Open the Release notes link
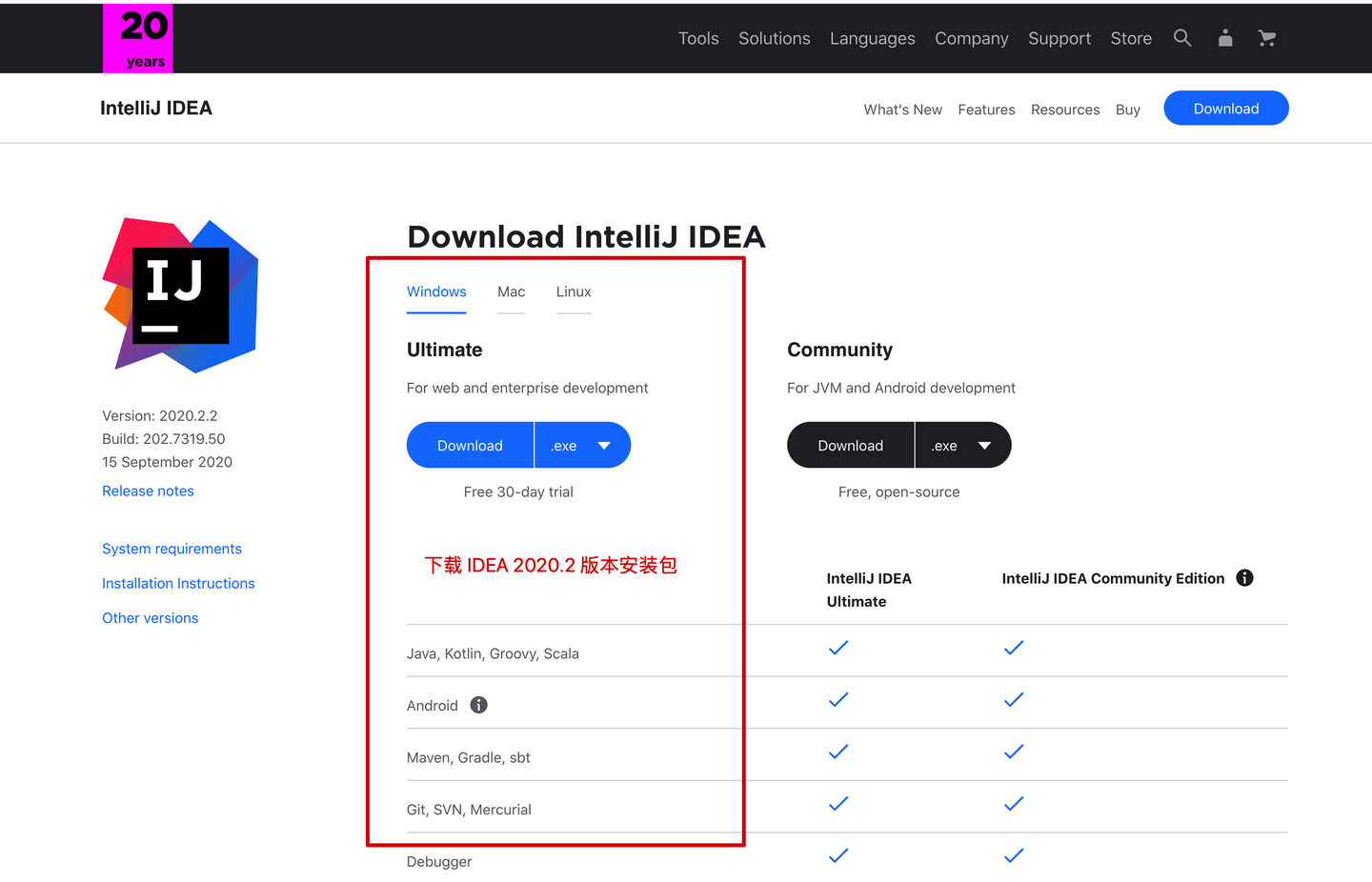The width and height of the screenshot is (1372, 882). coord(149,491)
